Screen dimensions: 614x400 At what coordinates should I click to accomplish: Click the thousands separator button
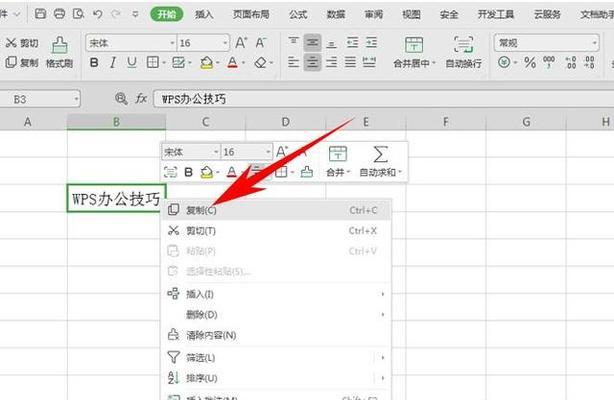(x=549, y=62)
